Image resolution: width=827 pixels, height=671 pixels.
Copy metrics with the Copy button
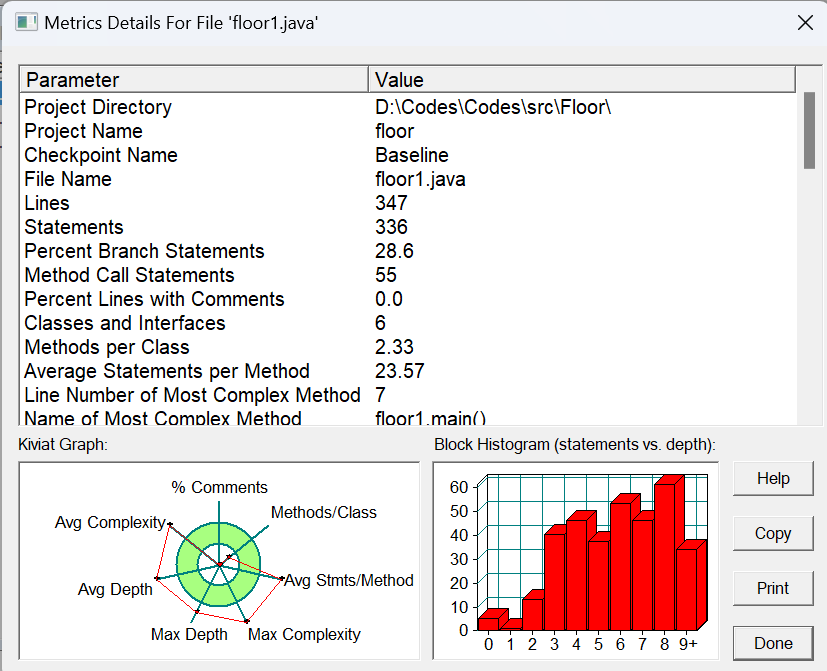click(x=773, y=533)
